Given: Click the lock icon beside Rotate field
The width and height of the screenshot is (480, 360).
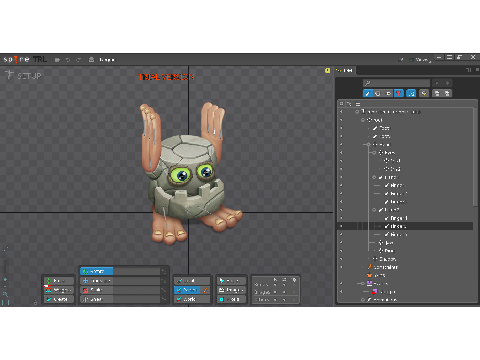Looking at the screenshot, I should point(163,272).
